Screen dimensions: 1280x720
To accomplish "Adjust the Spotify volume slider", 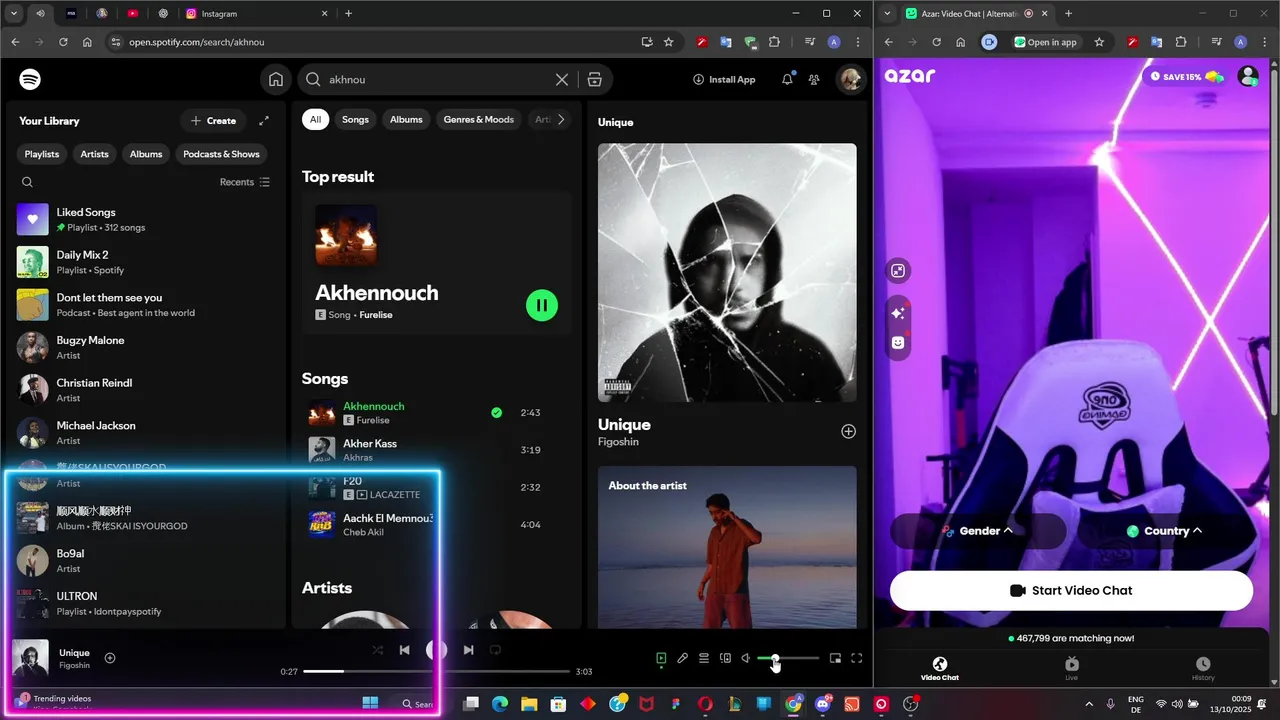I will tap(788, 658).
